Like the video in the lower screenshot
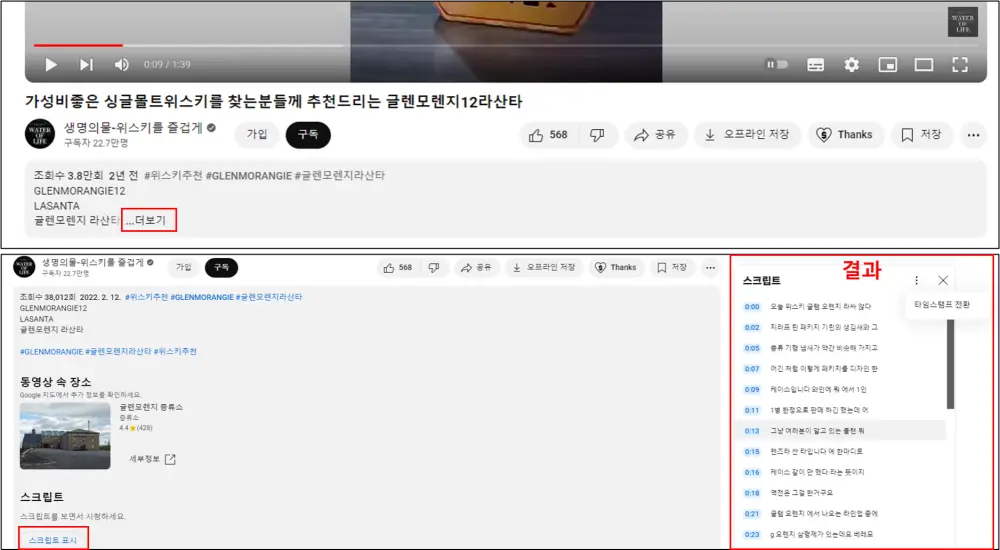Image resolution: width=1000 pixels, height=550 pixels. point(398,268)
